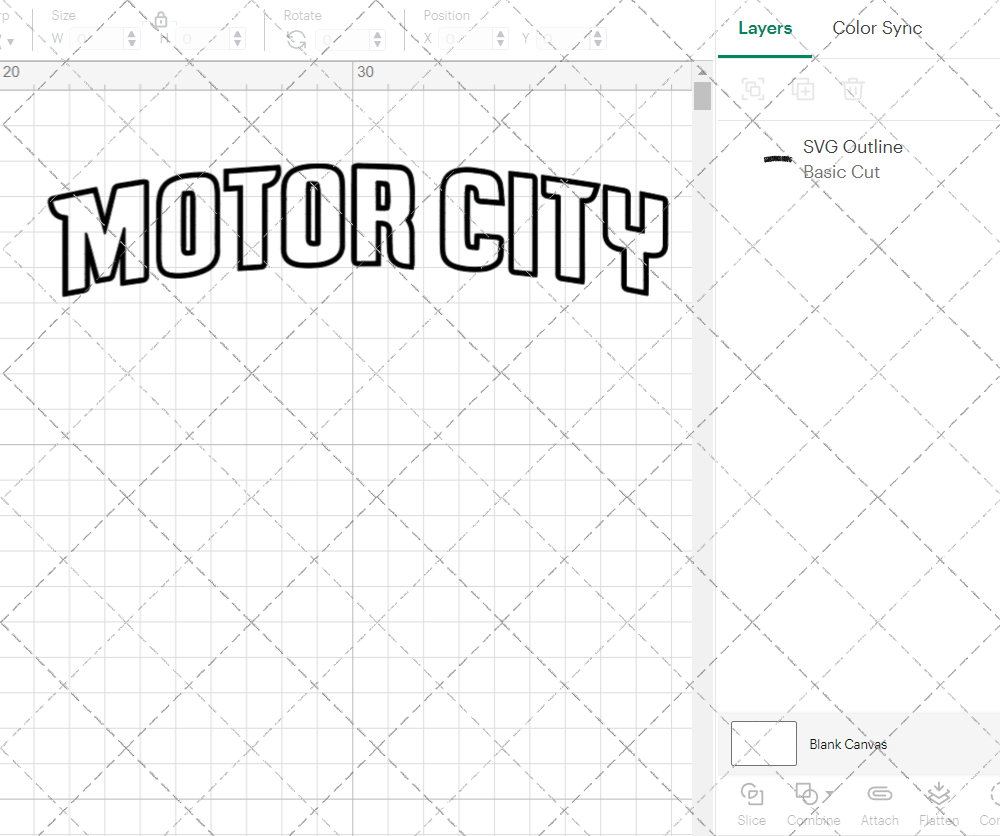Click the Duplicate layer icon
1000x836 pixels.
[x=803, y=89]
